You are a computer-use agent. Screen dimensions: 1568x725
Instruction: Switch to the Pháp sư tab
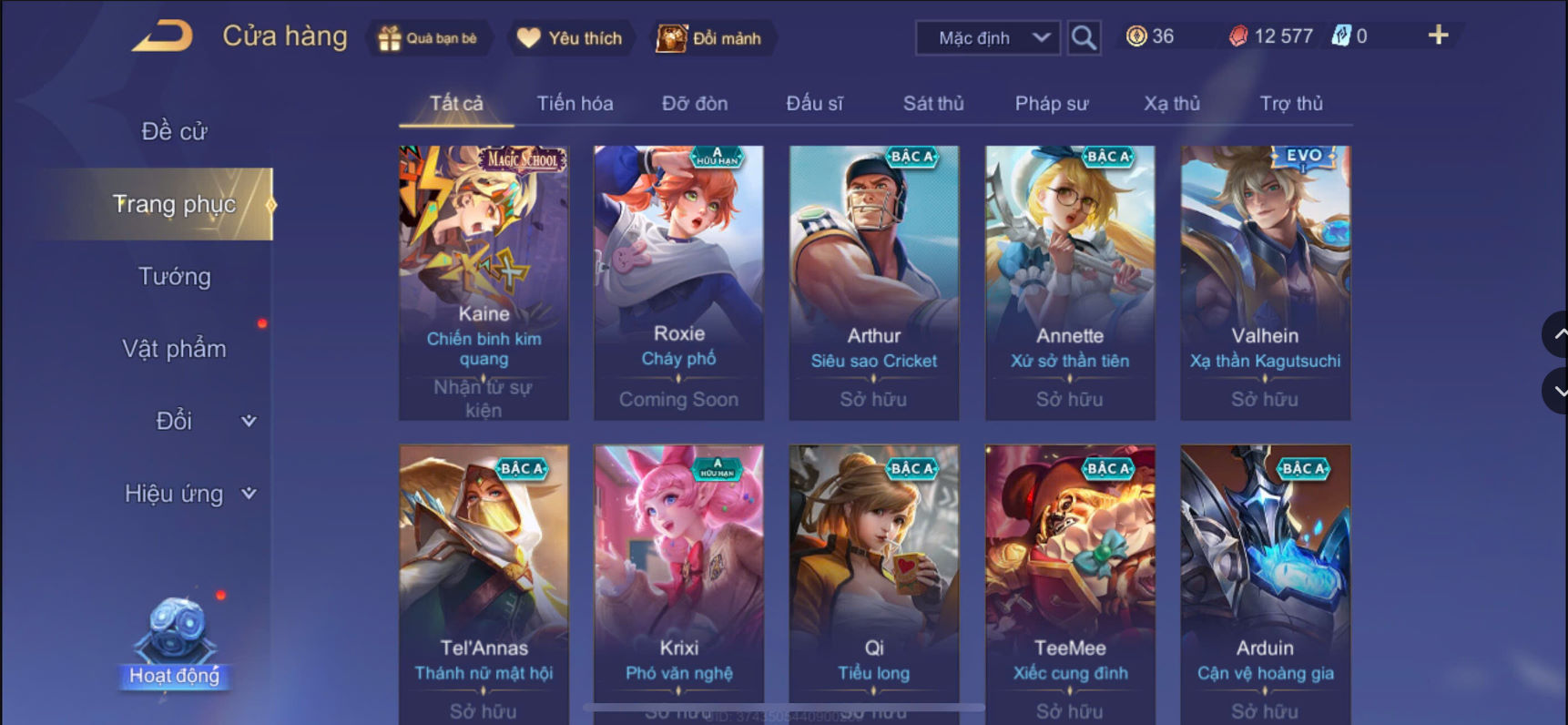coord(1052,103)
